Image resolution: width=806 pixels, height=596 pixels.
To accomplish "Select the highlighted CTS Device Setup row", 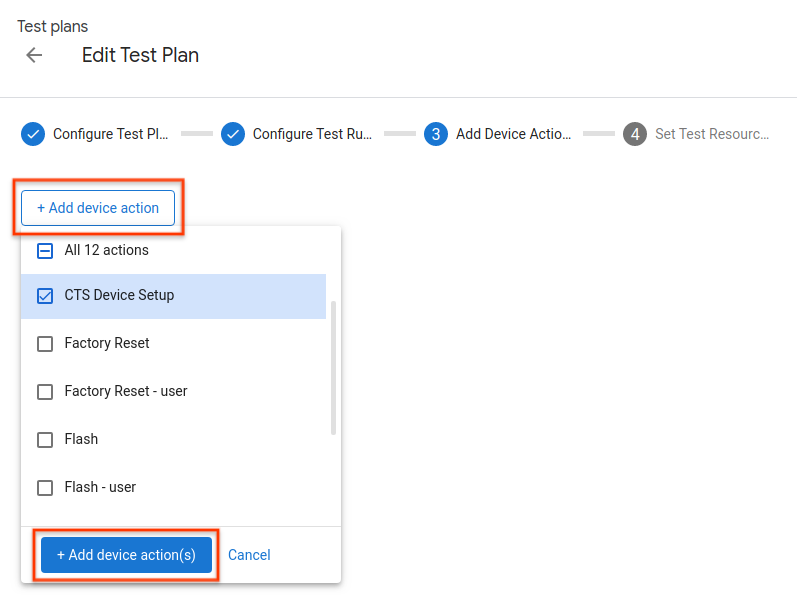I will pos(173,296).
